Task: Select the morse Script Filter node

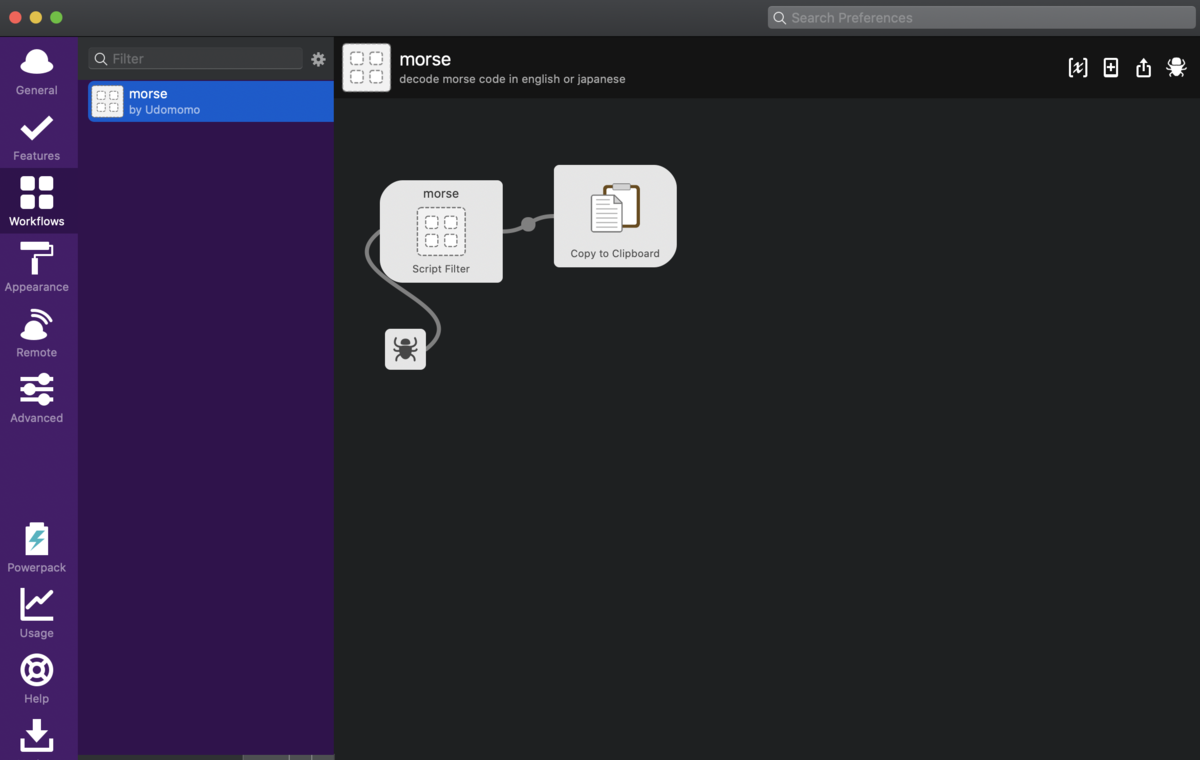Action: (441, 231)
